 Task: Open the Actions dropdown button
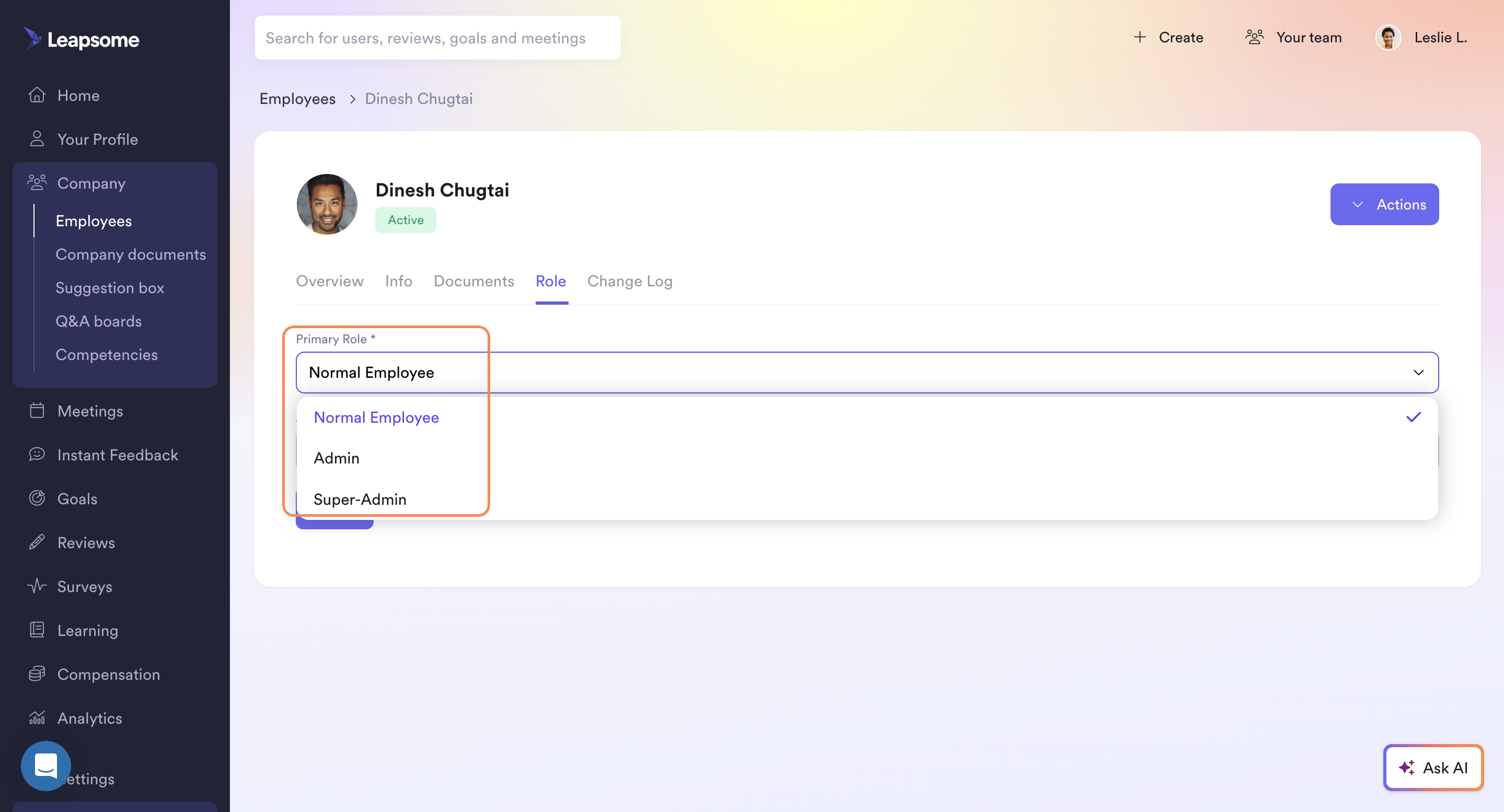1384,204
